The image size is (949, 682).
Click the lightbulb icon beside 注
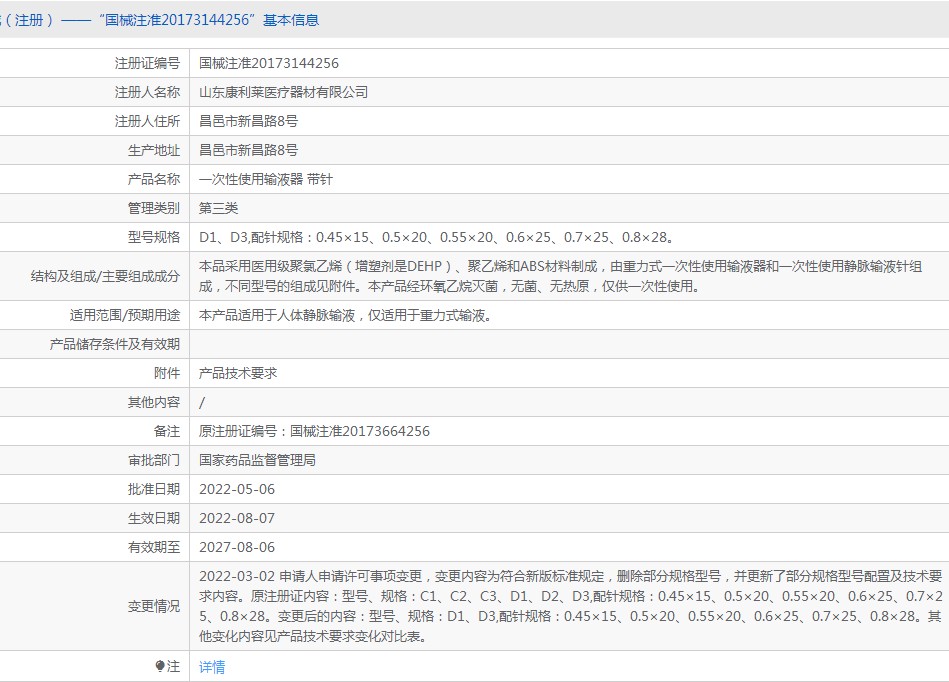(x=160, y=666)
